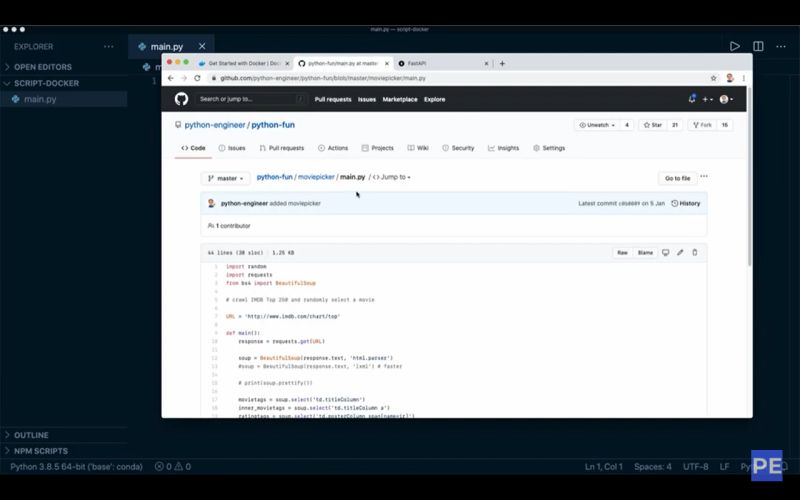The height and width of the screenshot is (500, 800).
Task: Open the commit History link
Action: click(x=686, y=203)
